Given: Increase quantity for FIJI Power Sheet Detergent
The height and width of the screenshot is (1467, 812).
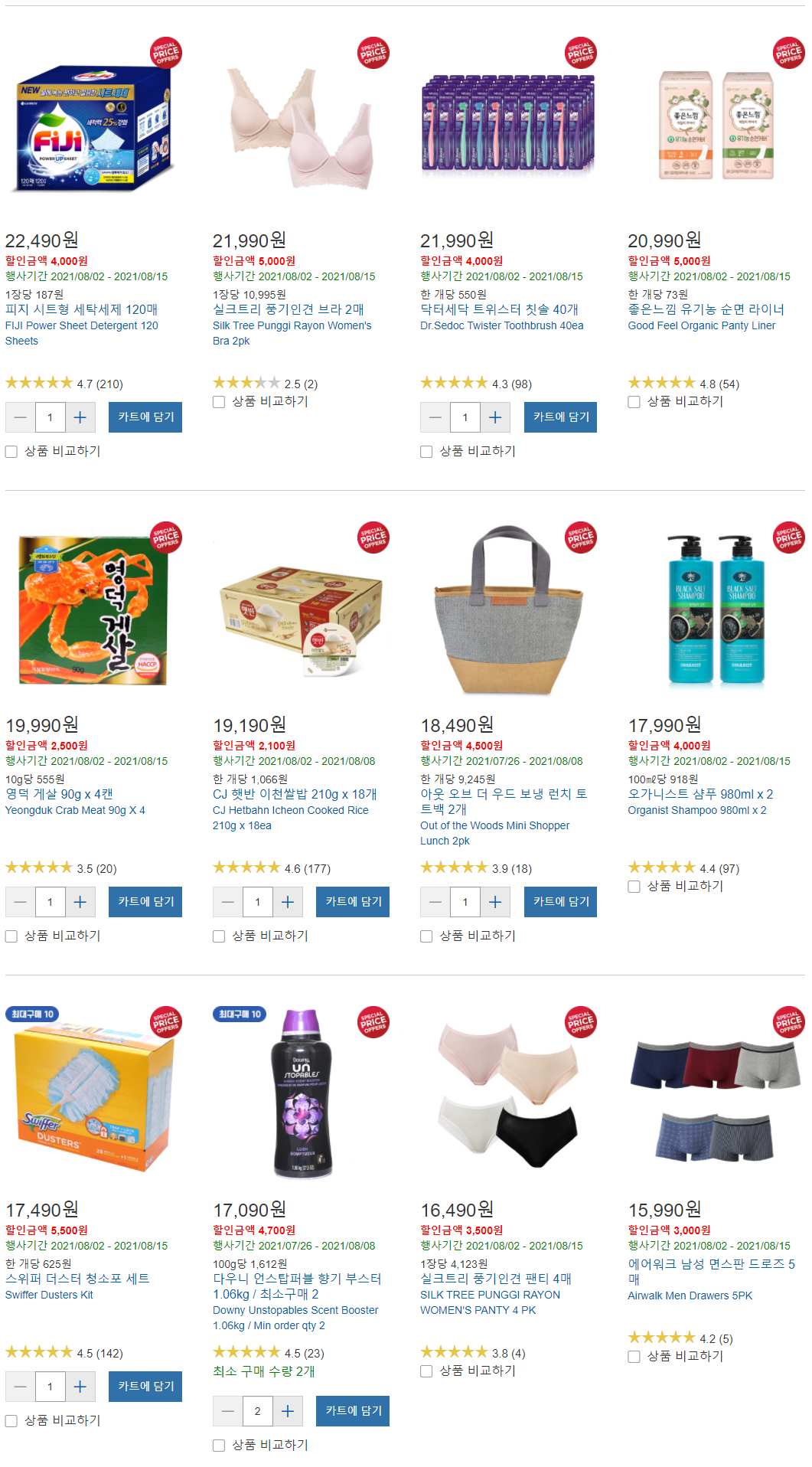Looking at the screenshot, I should pyautogui.click(x=80, y=417).
